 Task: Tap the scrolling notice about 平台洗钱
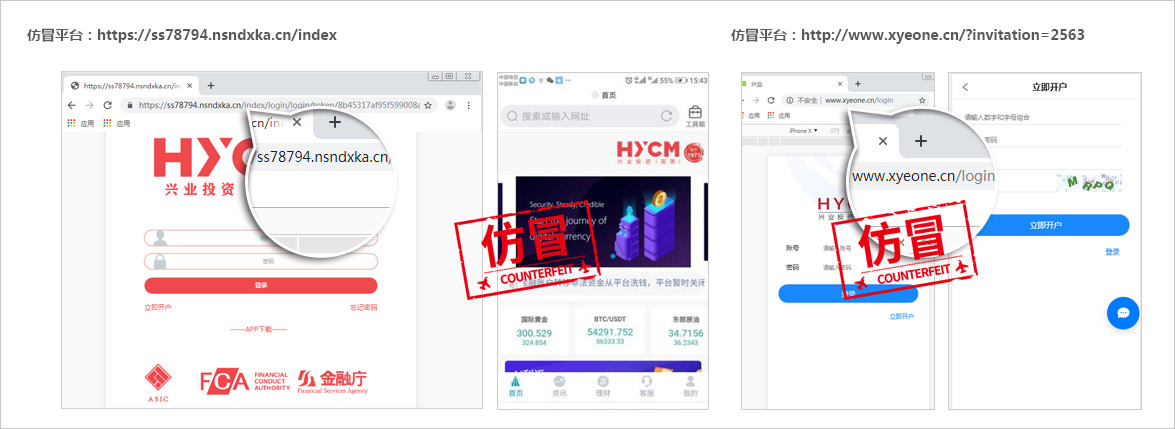607,283
